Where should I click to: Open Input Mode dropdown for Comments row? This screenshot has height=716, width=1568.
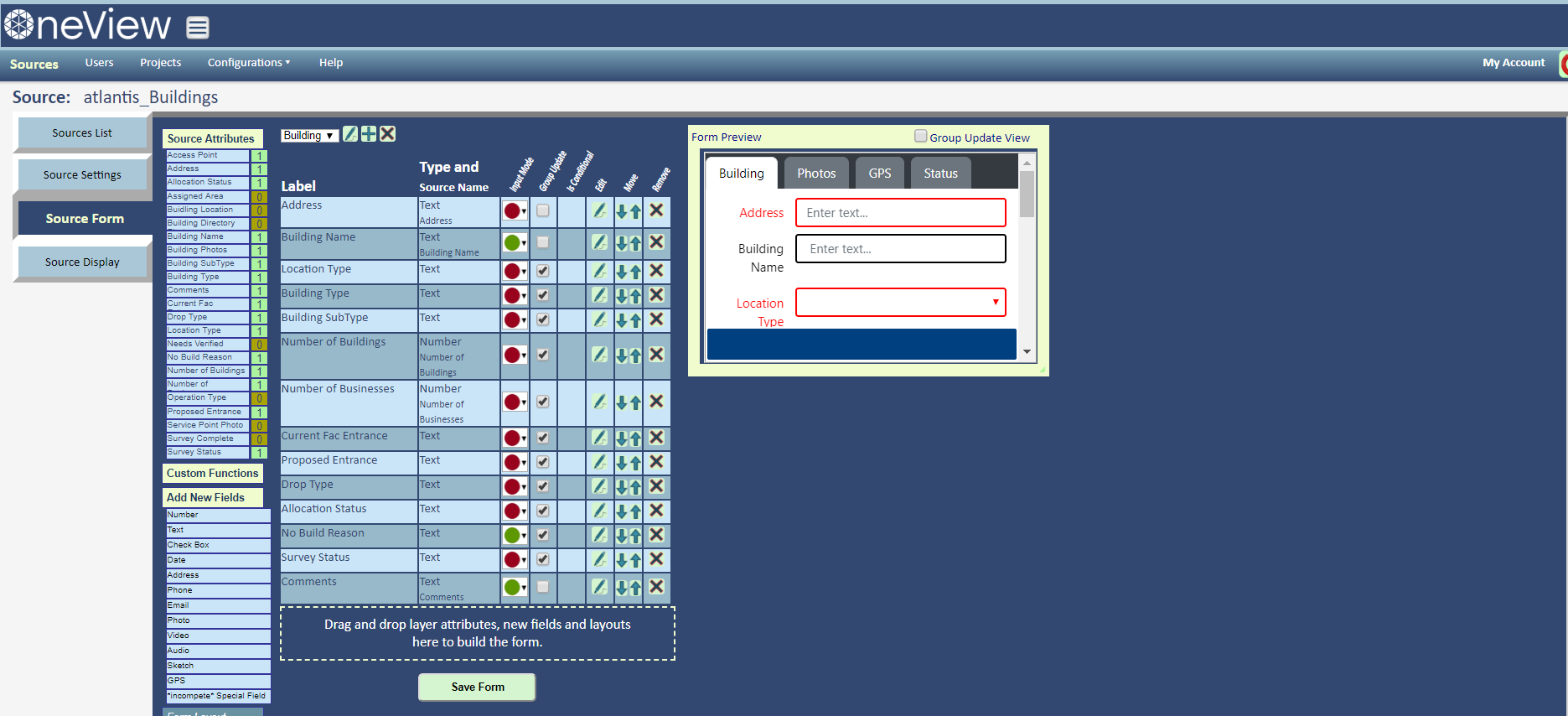(x=515, y=587)
